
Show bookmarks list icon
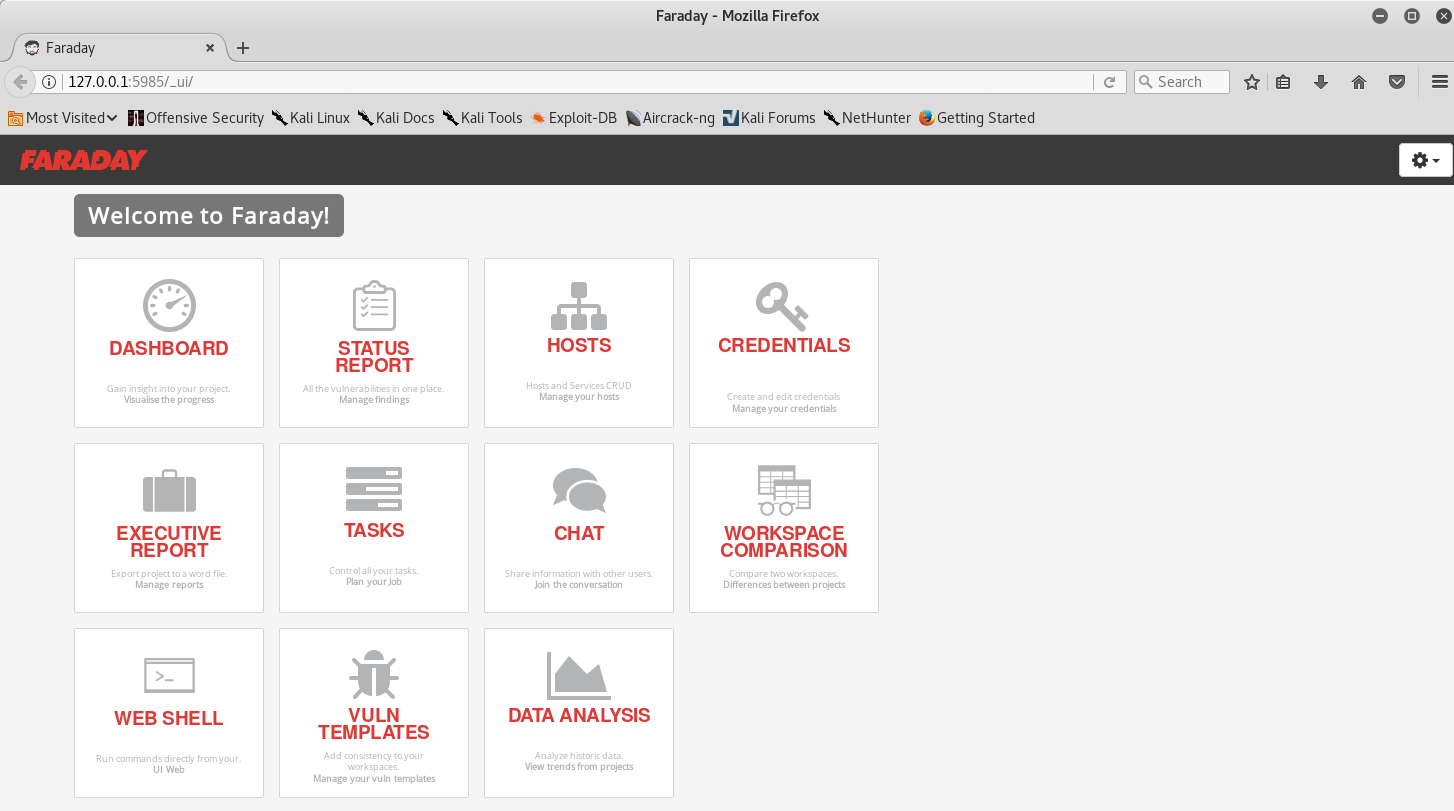click(x=1284, y=82)
